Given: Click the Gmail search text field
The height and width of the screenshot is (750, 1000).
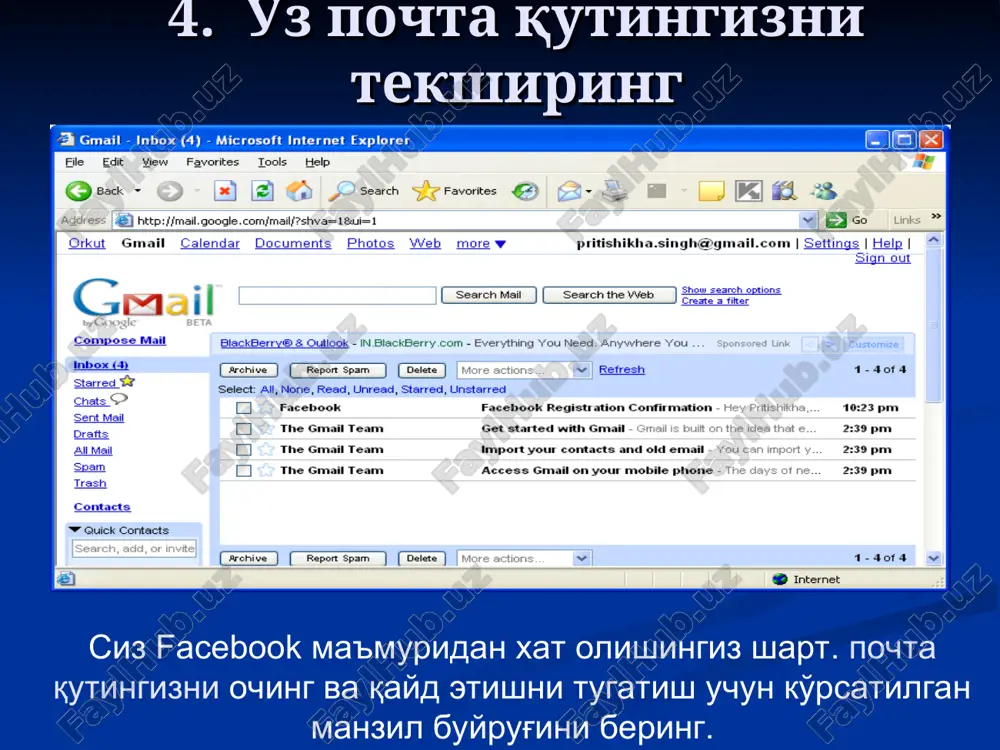Looking at the screenshot, I should [337, 295].
